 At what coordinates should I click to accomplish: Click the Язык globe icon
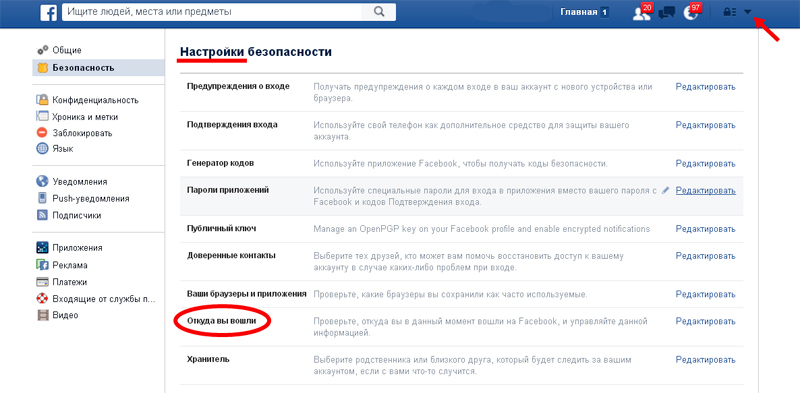pyautogui.click(x=42, y=149)
